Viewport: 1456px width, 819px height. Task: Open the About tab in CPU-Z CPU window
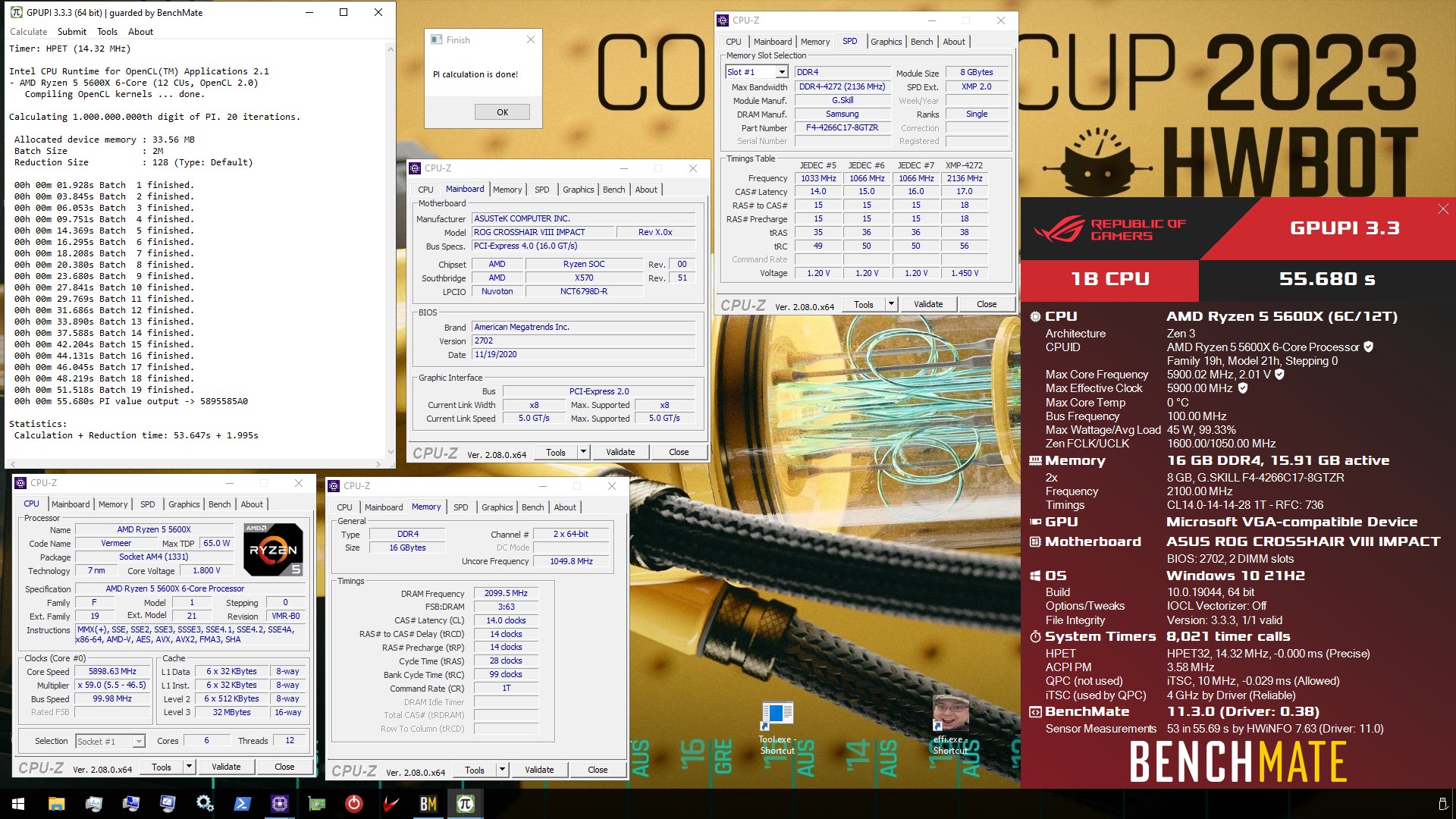(252, 504)
